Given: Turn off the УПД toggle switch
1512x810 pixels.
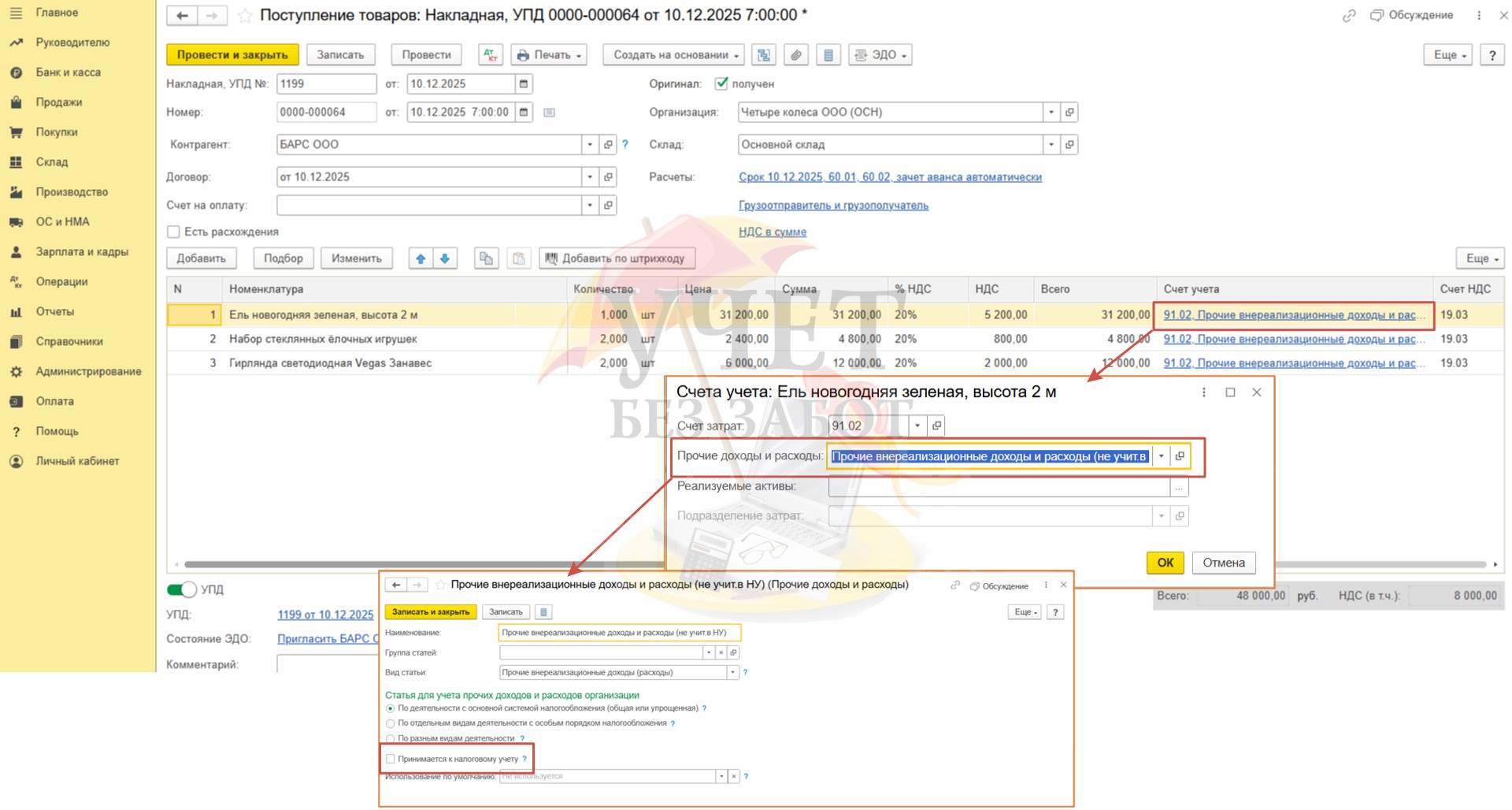Looking at the screenshot, I should point(182,589).
